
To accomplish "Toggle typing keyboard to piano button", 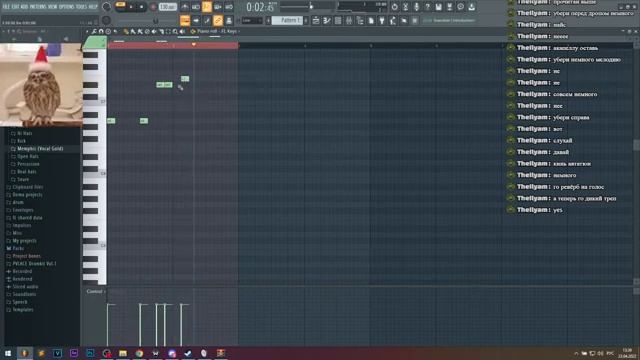I will pyautogui.click(x=185, y=20).
